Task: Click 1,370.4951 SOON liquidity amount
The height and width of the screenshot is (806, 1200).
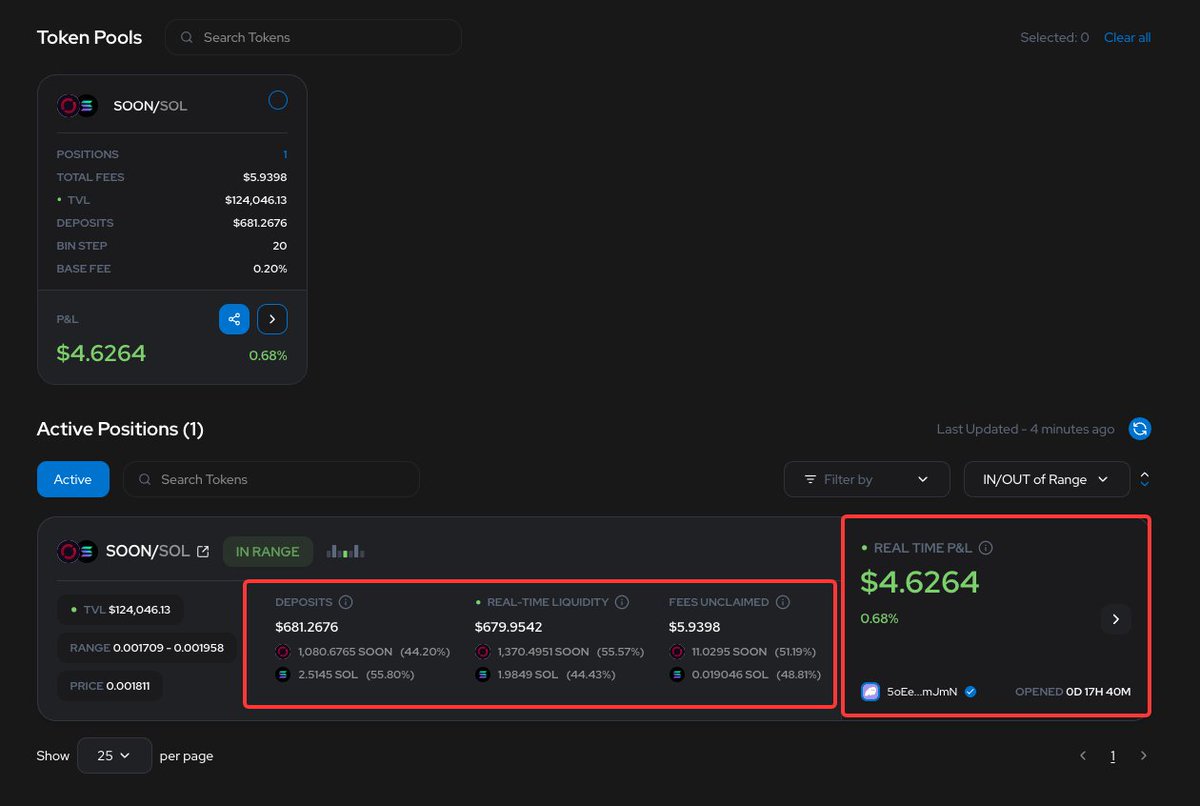Action: click(543, 651)
